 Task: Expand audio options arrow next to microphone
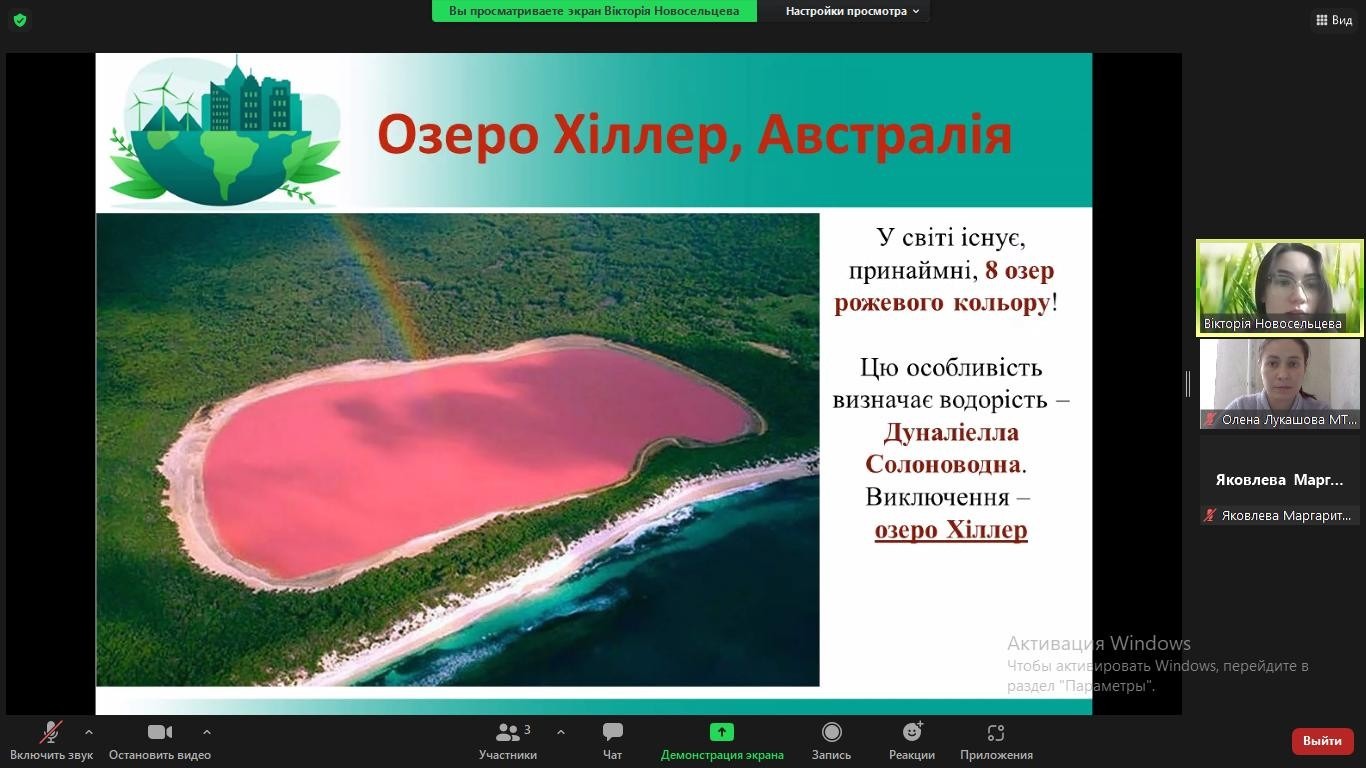point(89,732)
